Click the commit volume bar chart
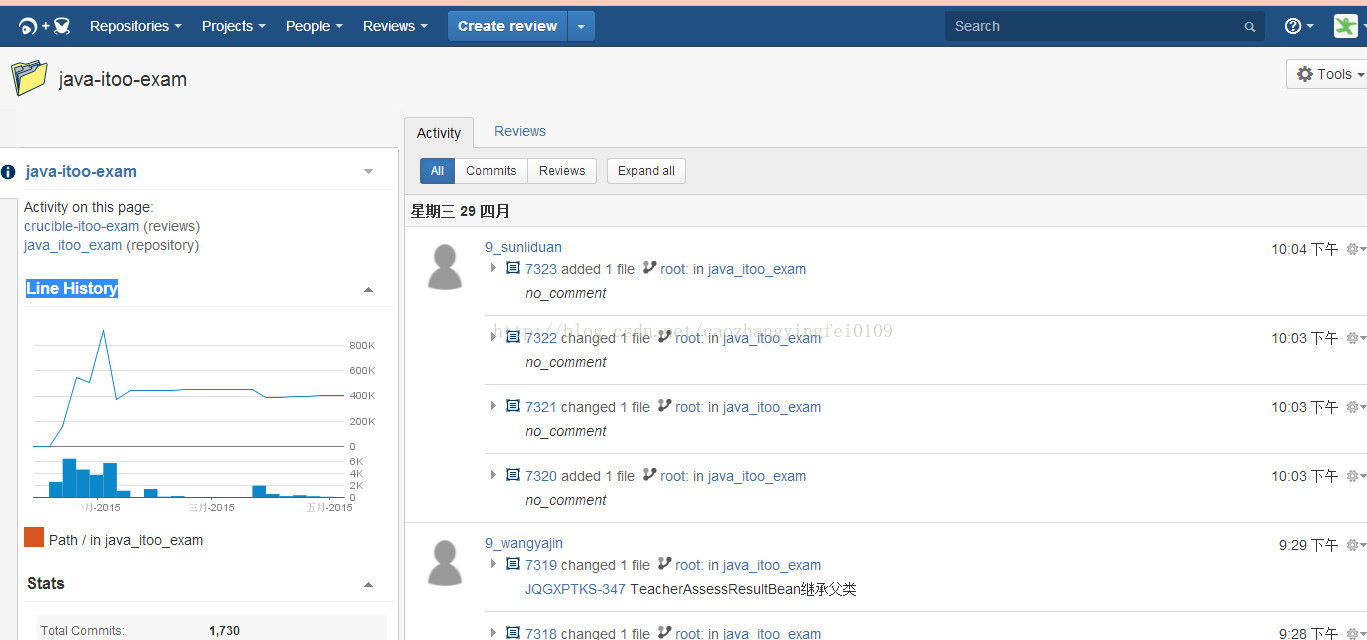Image resolution: width=1367 pixels, height=640 pixels. click(x=190, y=477)
